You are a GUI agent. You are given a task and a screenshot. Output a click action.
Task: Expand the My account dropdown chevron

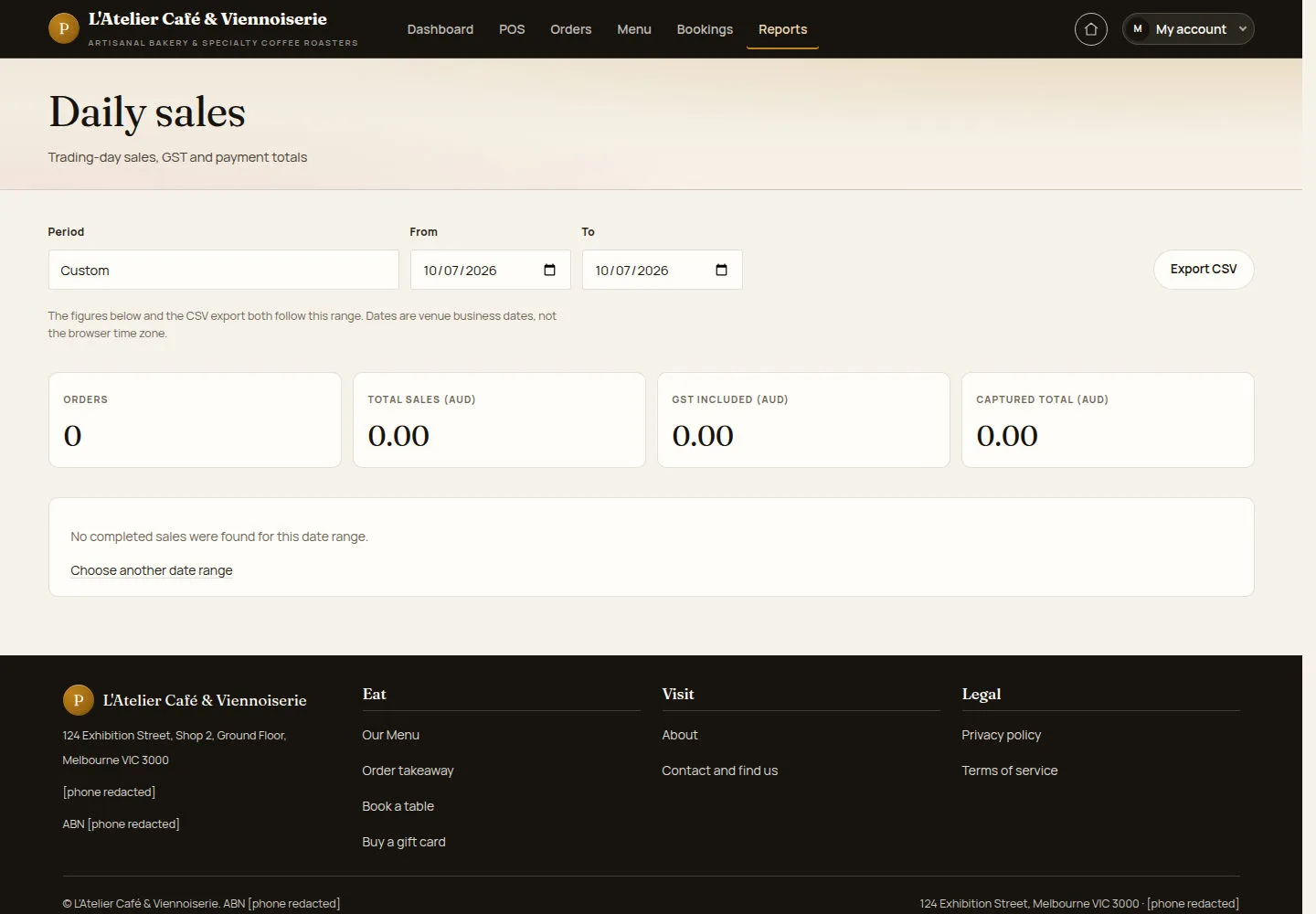pos(1243,29)
